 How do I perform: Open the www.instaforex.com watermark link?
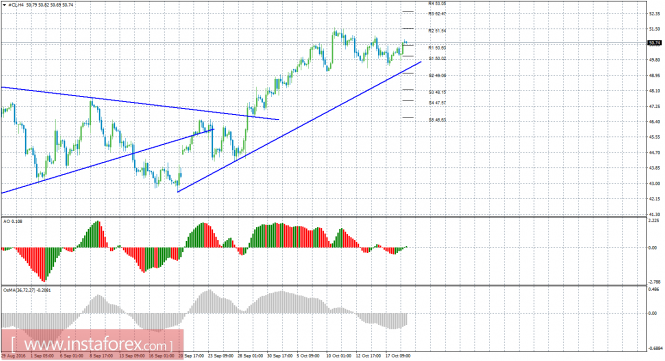(92, 343)
